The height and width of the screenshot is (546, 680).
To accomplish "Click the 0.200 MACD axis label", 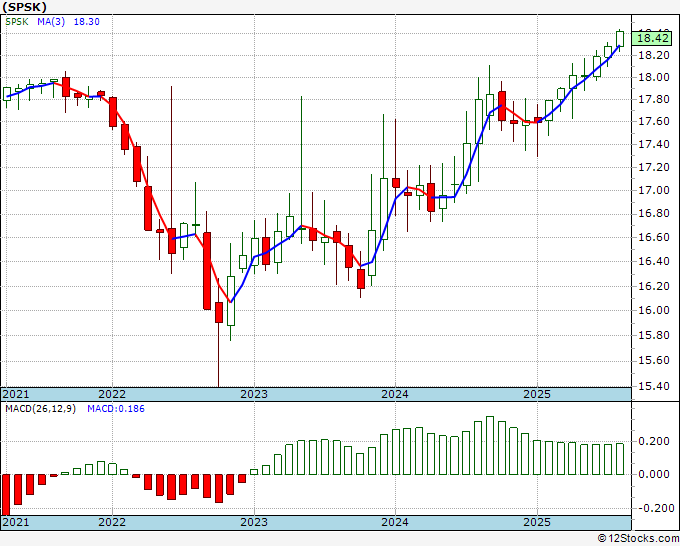I will (654, 441).
